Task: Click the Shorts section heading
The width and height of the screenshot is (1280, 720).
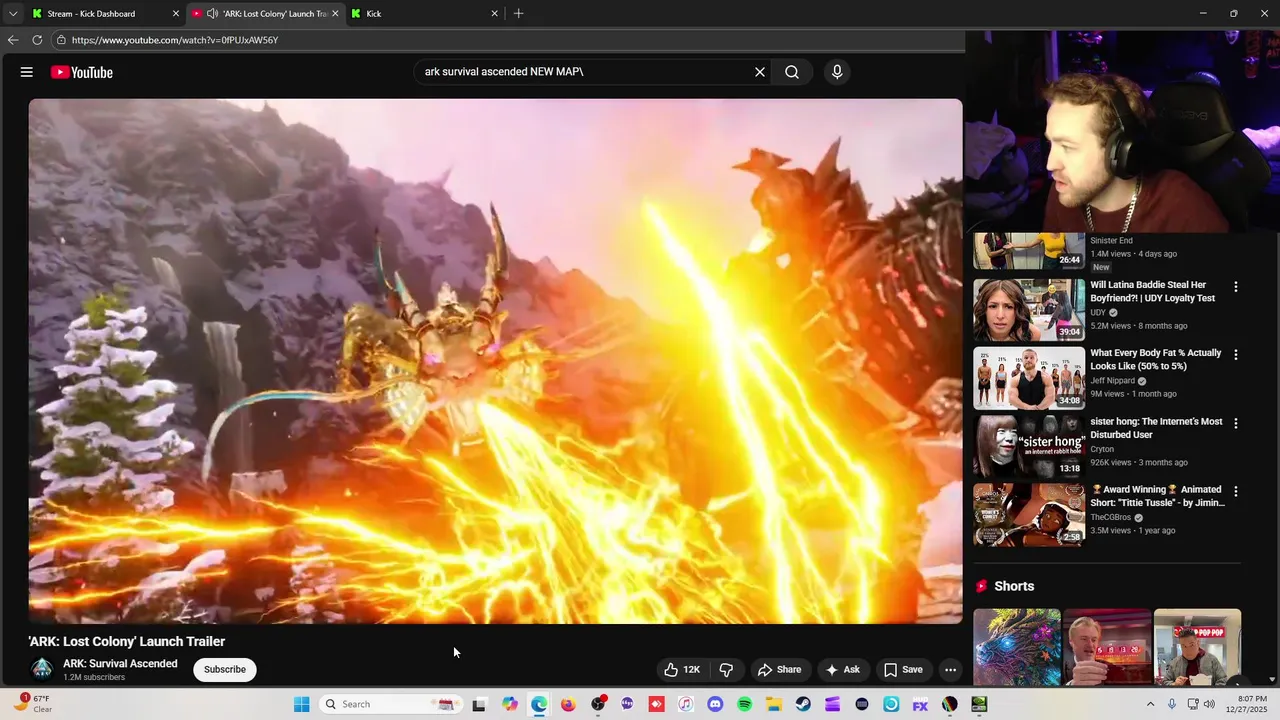Action: point(1014,586)
